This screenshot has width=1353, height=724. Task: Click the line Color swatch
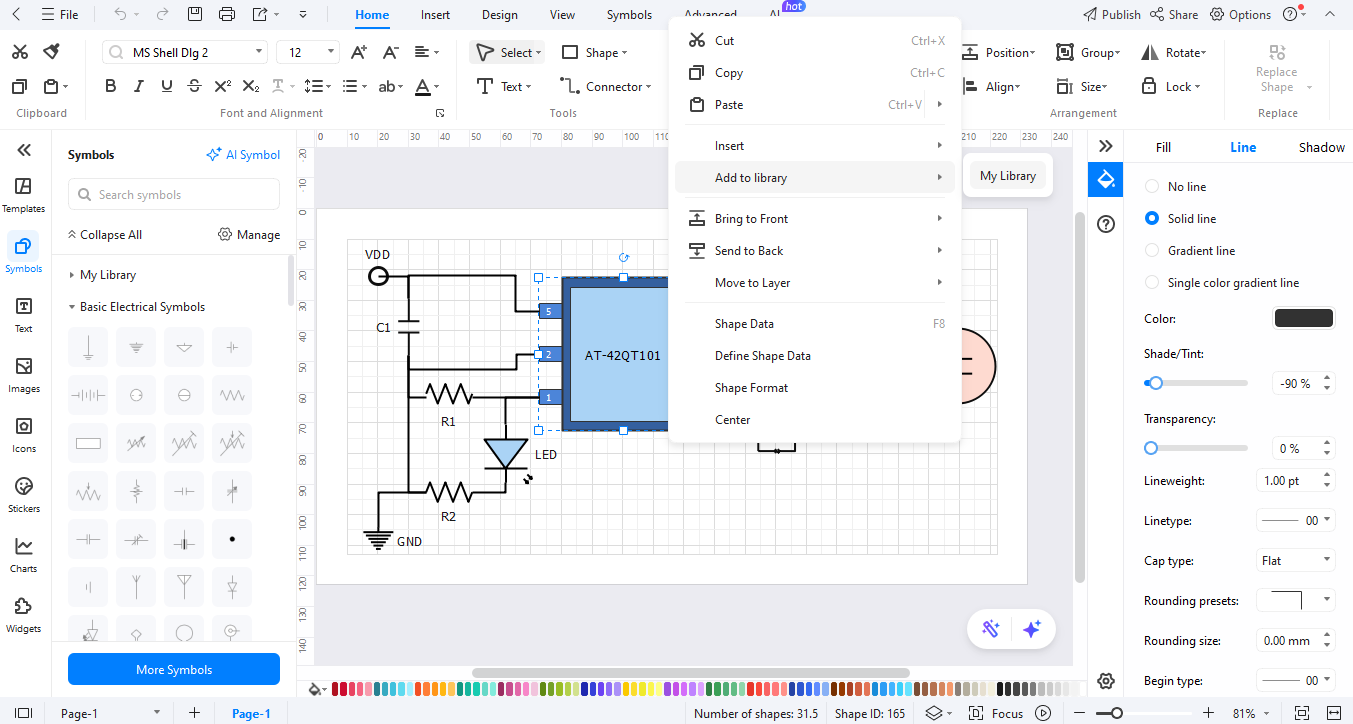pos(1303,318)
